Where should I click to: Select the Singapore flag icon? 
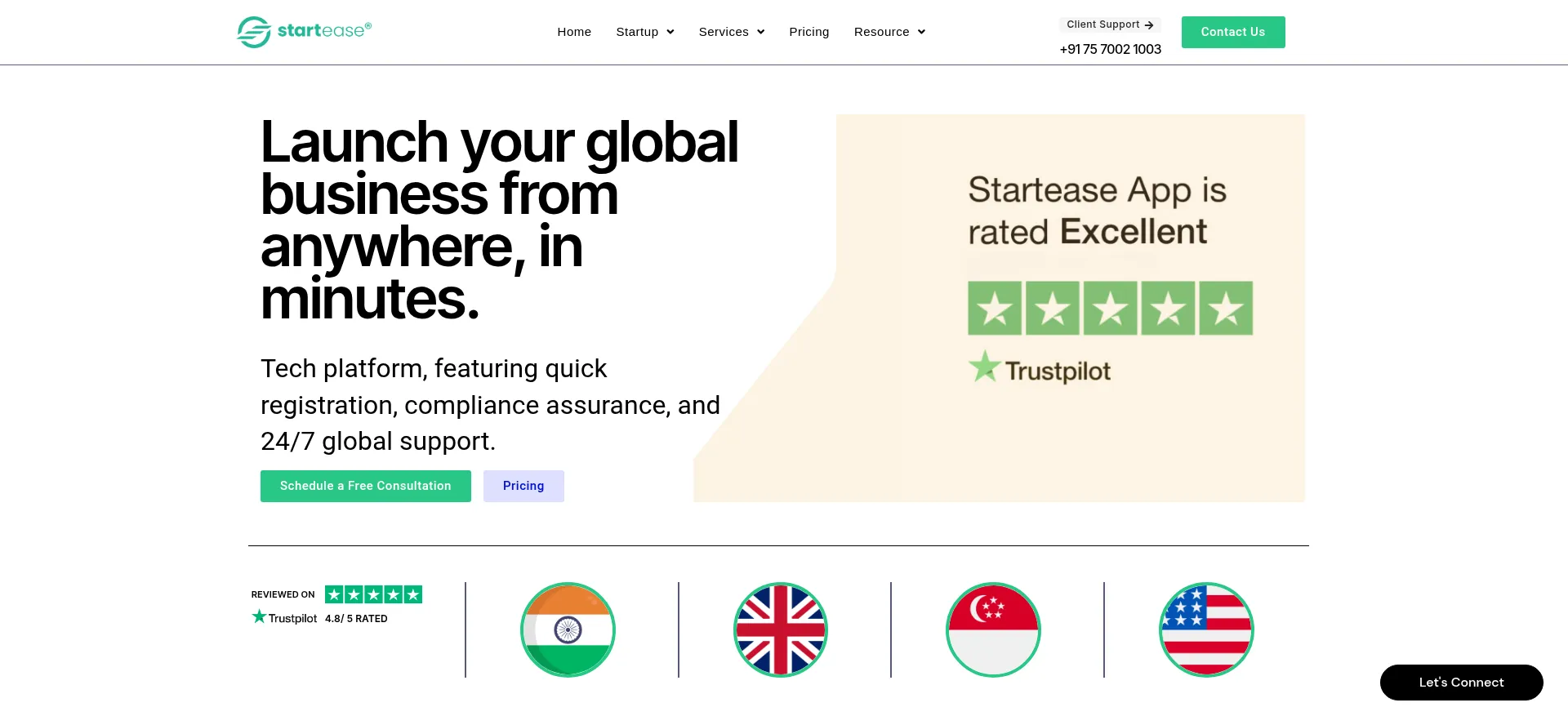click(993, 629)
